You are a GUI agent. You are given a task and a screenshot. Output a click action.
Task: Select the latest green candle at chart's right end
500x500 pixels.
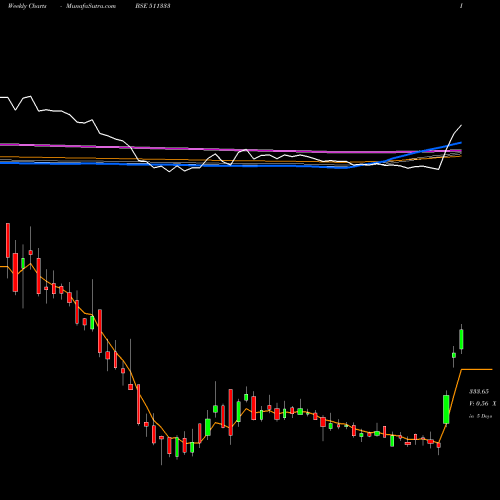pos(461,339)
